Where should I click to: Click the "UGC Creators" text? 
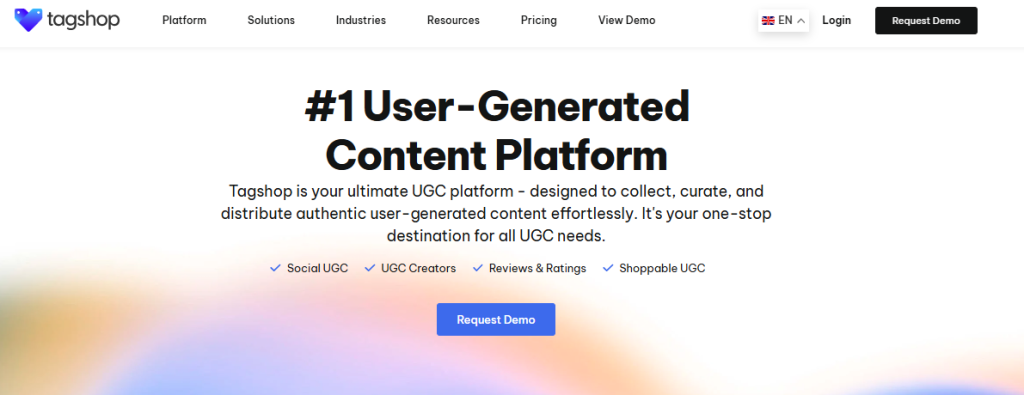419,268
